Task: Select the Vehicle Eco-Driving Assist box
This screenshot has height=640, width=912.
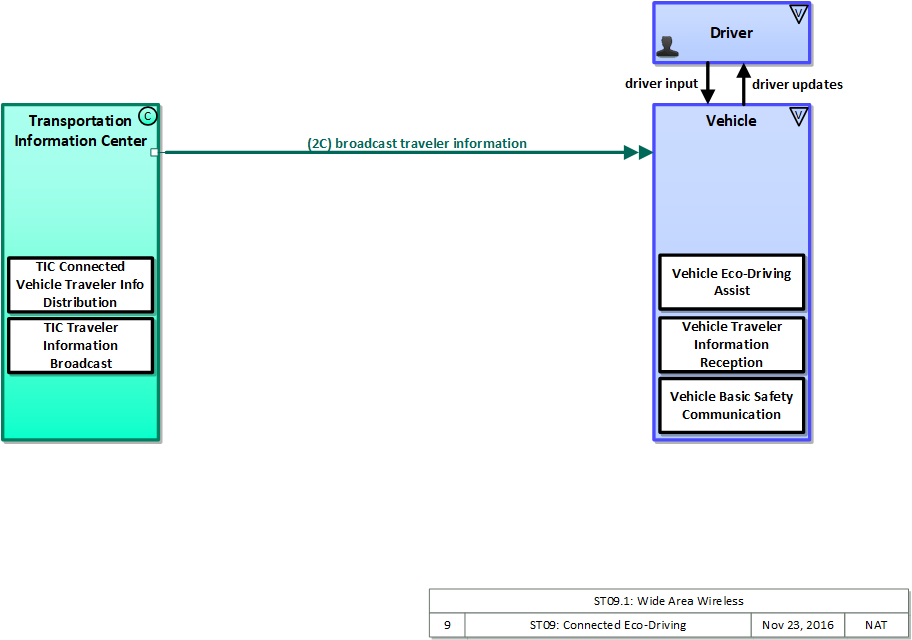Action: point(731,282)
